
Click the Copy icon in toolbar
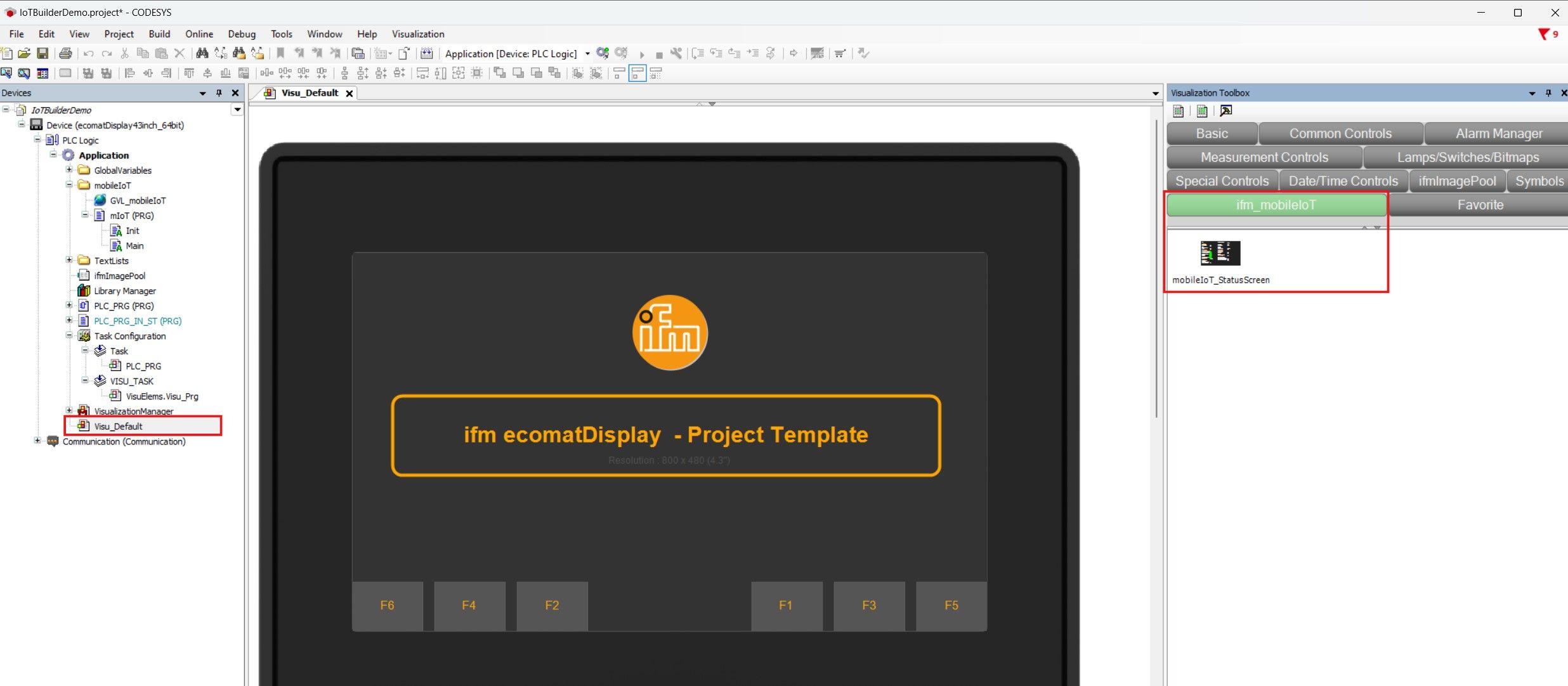tap(143, 53)
